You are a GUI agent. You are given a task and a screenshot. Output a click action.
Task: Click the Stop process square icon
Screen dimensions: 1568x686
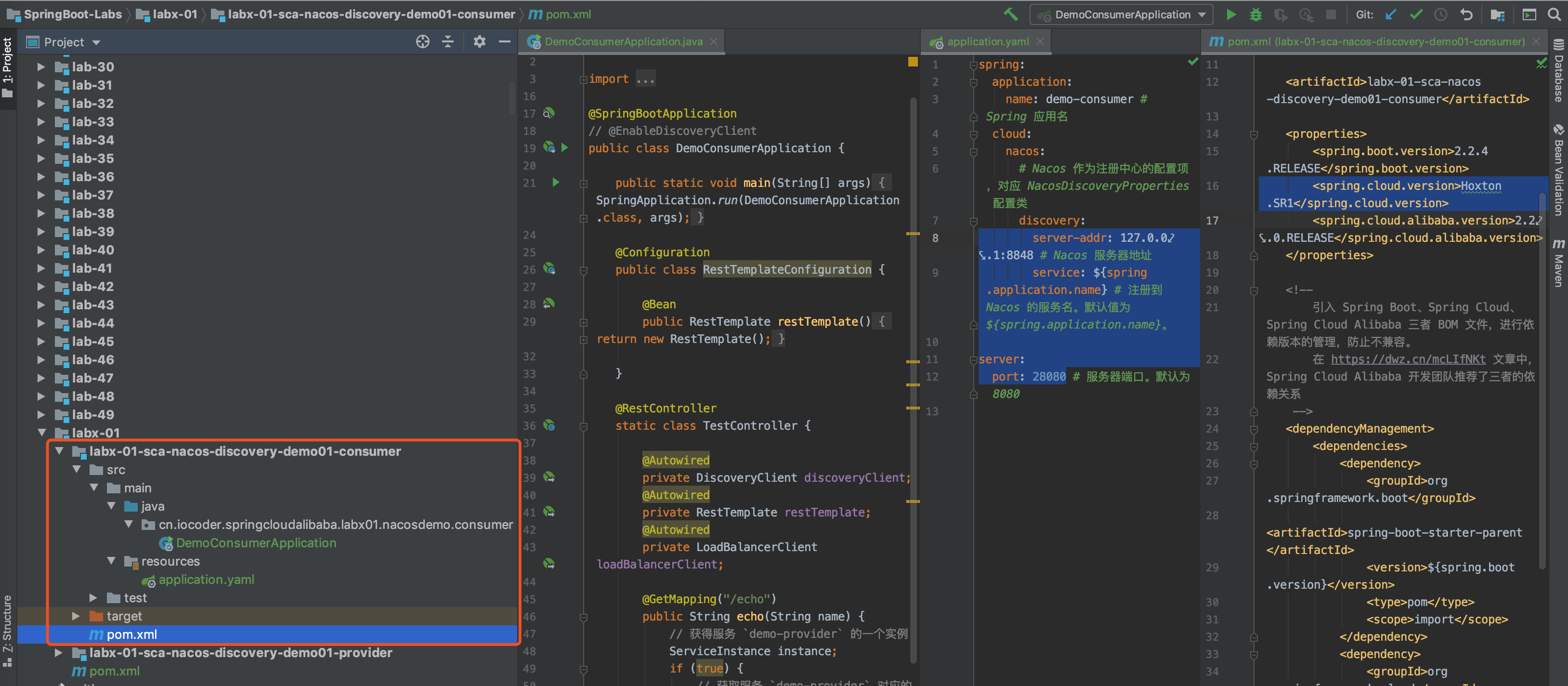click(1331, 14)
